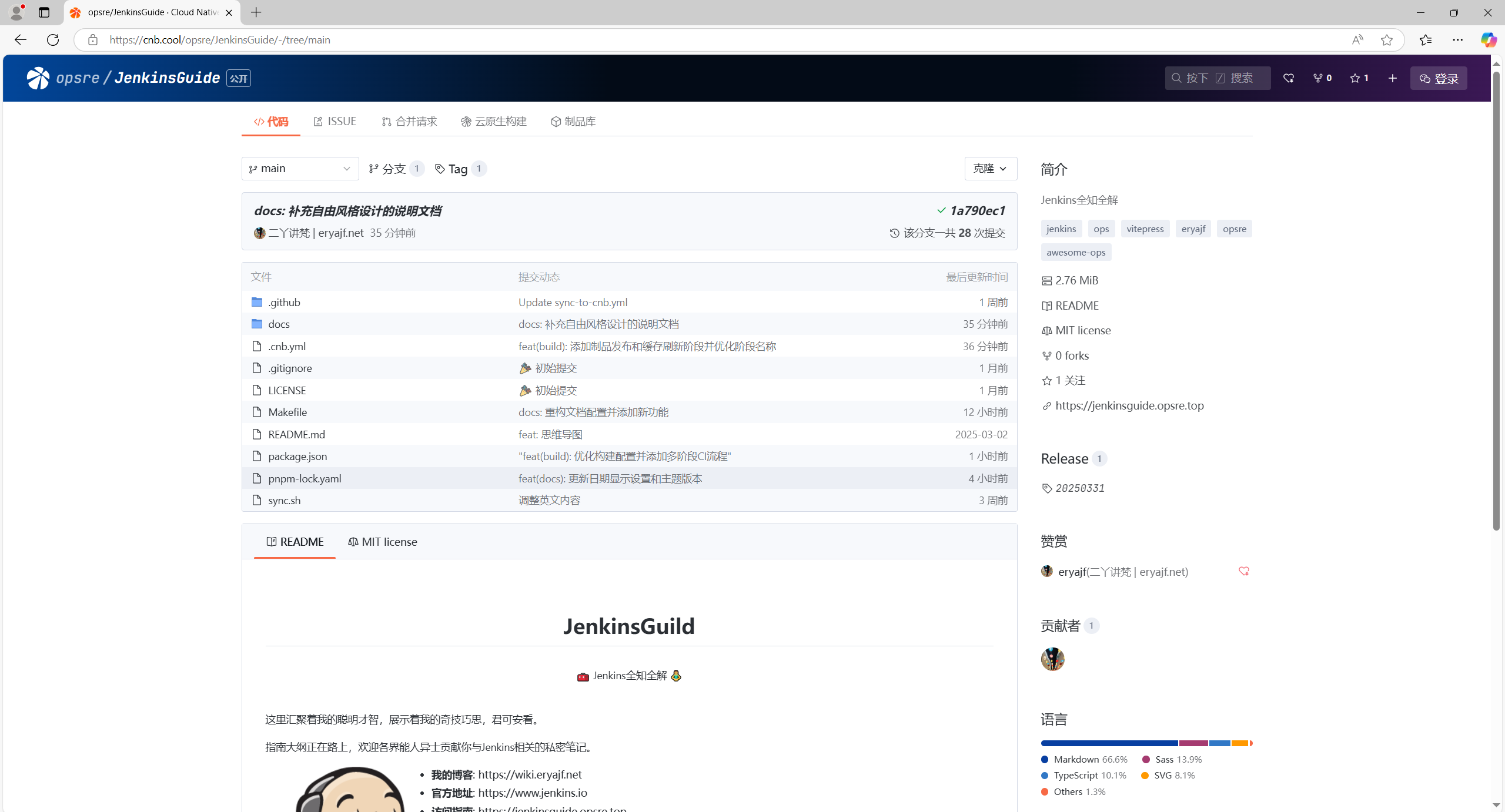Click the green check status icon near 1a790ec1

tap(941, 210)
